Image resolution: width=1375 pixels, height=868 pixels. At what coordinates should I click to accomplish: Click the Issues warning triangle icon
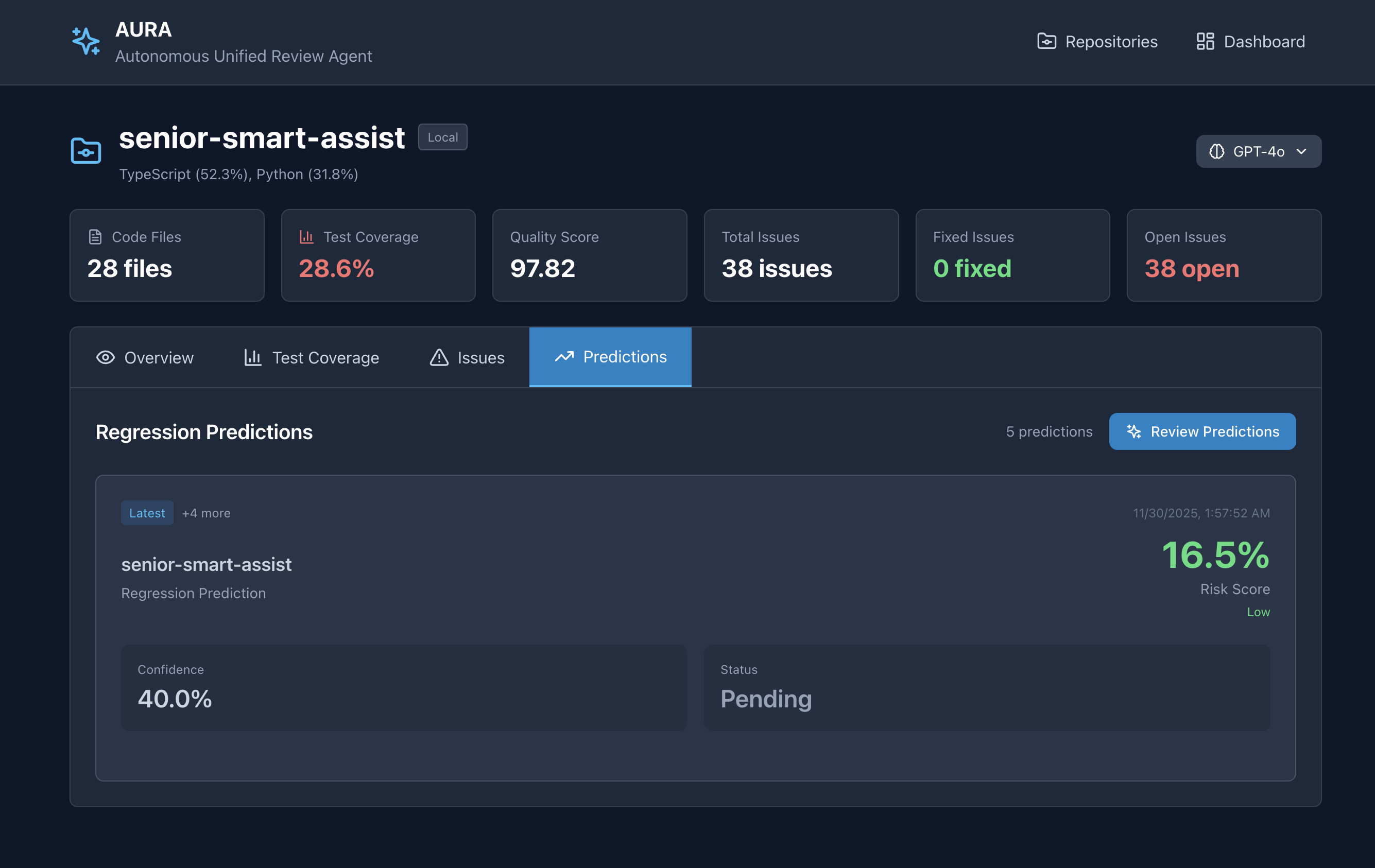tap(439, 358)
